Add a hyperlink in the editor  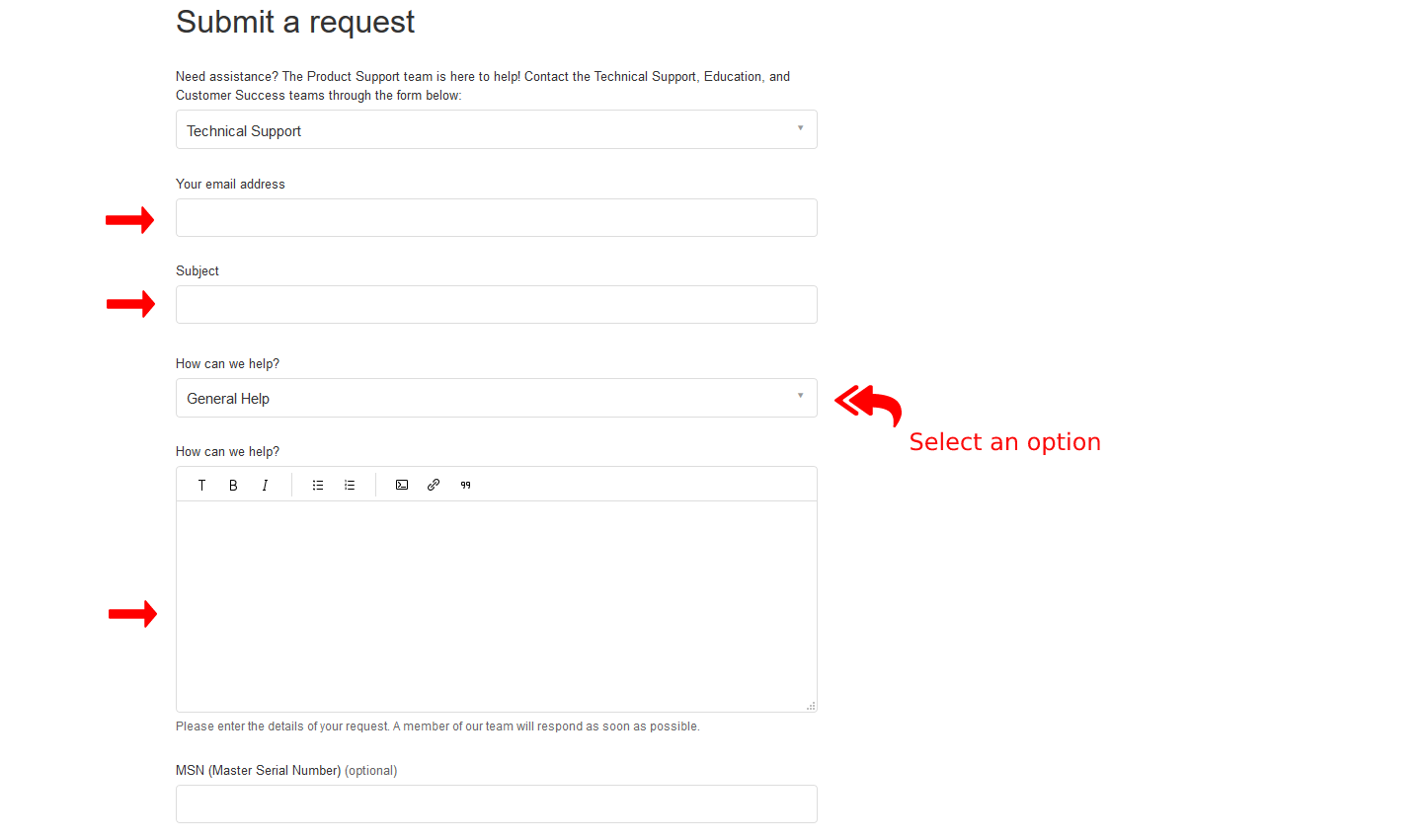434,485
